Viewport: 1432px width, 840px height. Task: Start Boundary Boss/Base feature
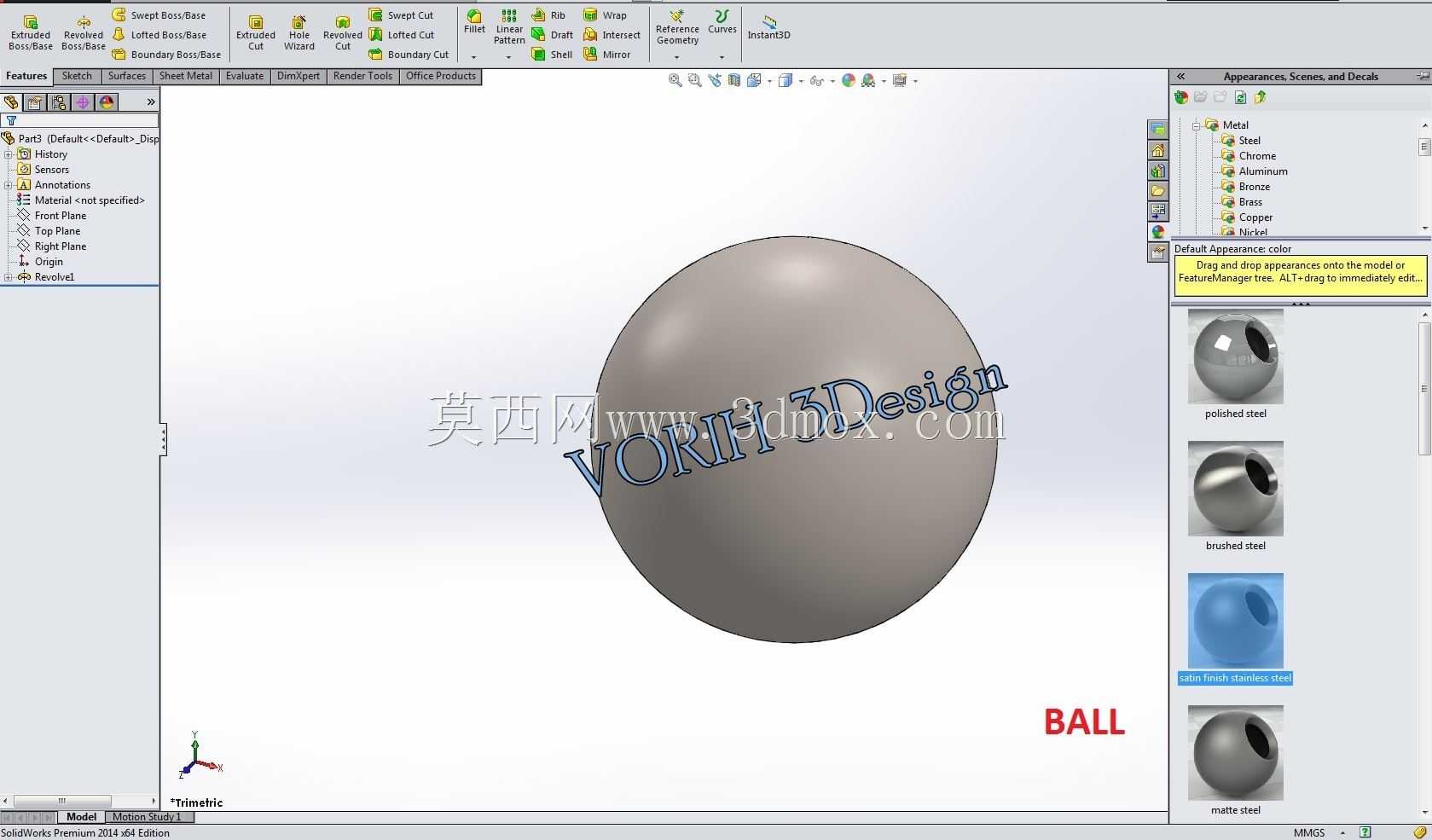pos(167,55)
